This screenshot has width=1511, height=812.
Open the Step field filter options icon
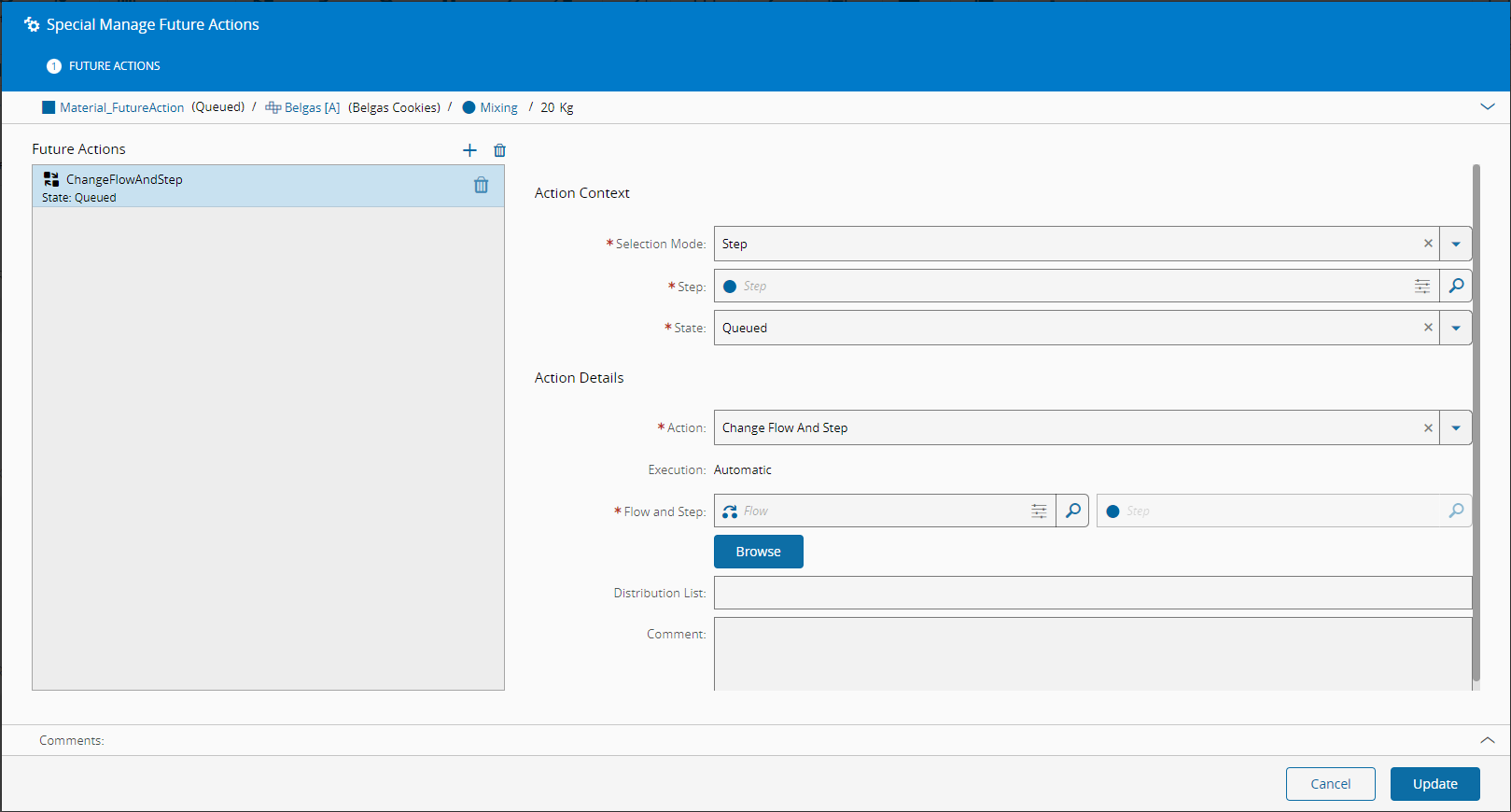click(x=1421, y=287)
